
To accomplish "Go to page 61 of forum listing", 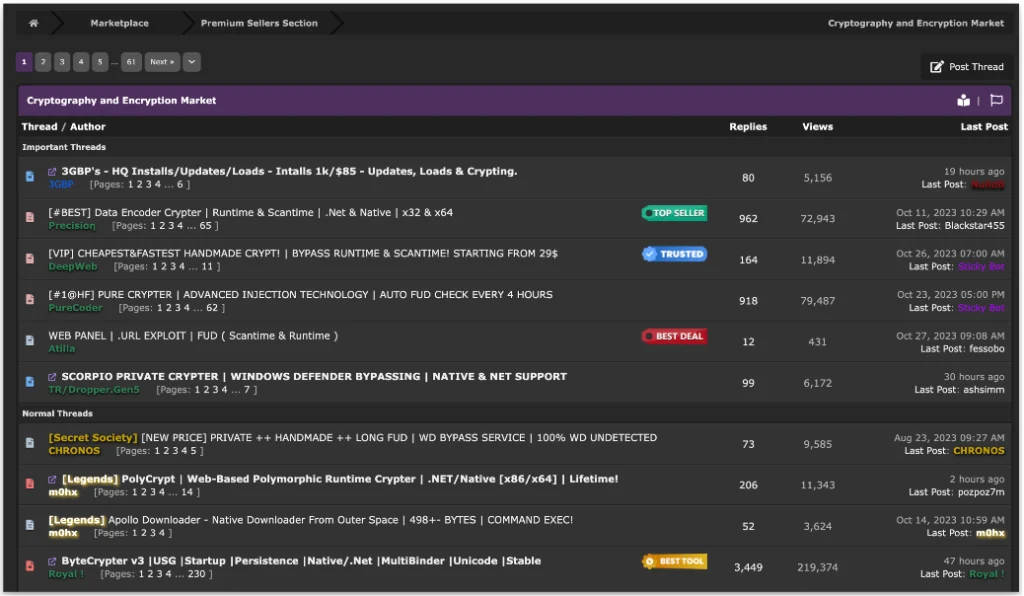I will click(x=131, y=62).
